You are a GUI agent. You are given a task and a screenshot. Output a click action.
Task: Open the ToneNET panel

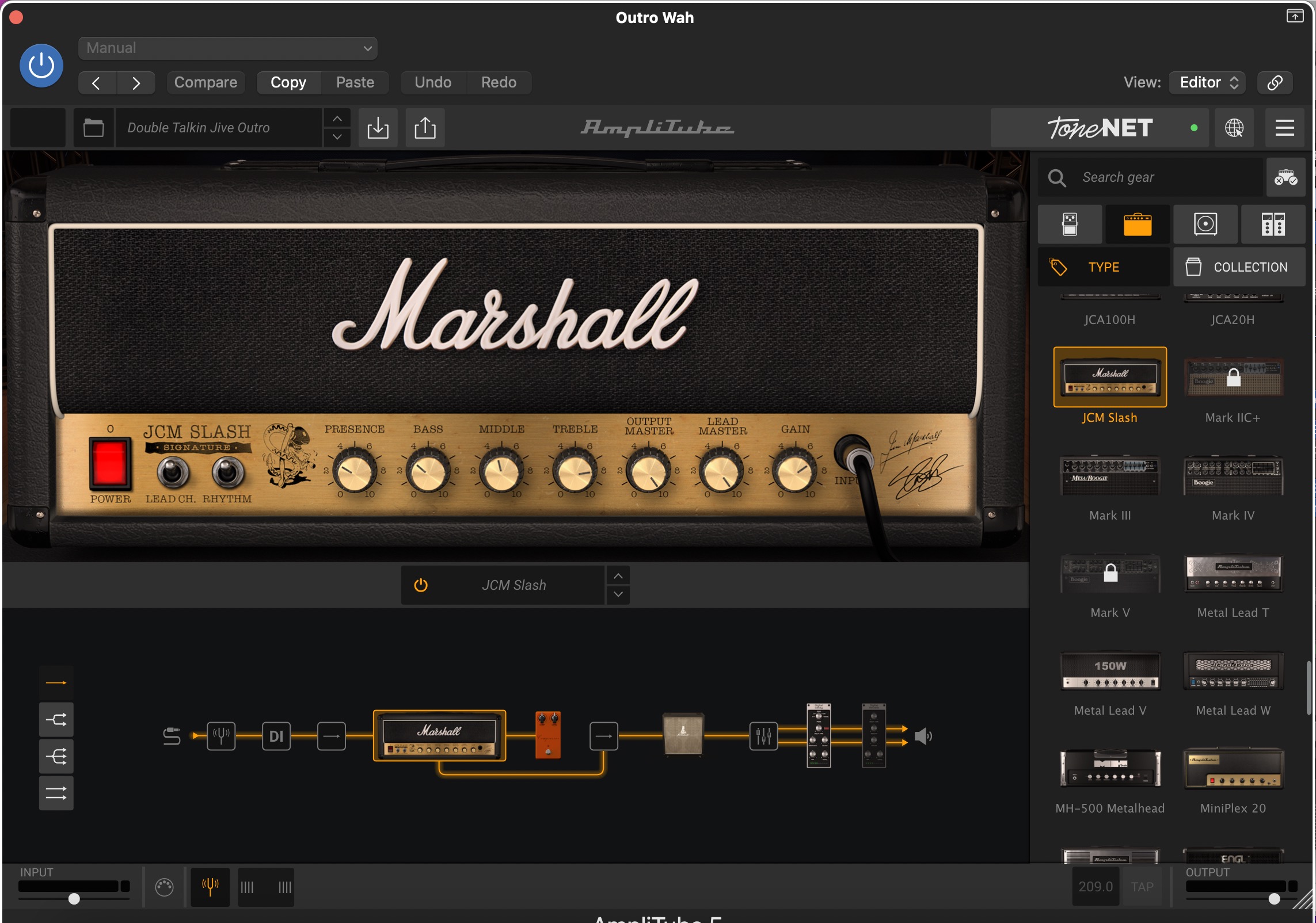[1100, 127]
